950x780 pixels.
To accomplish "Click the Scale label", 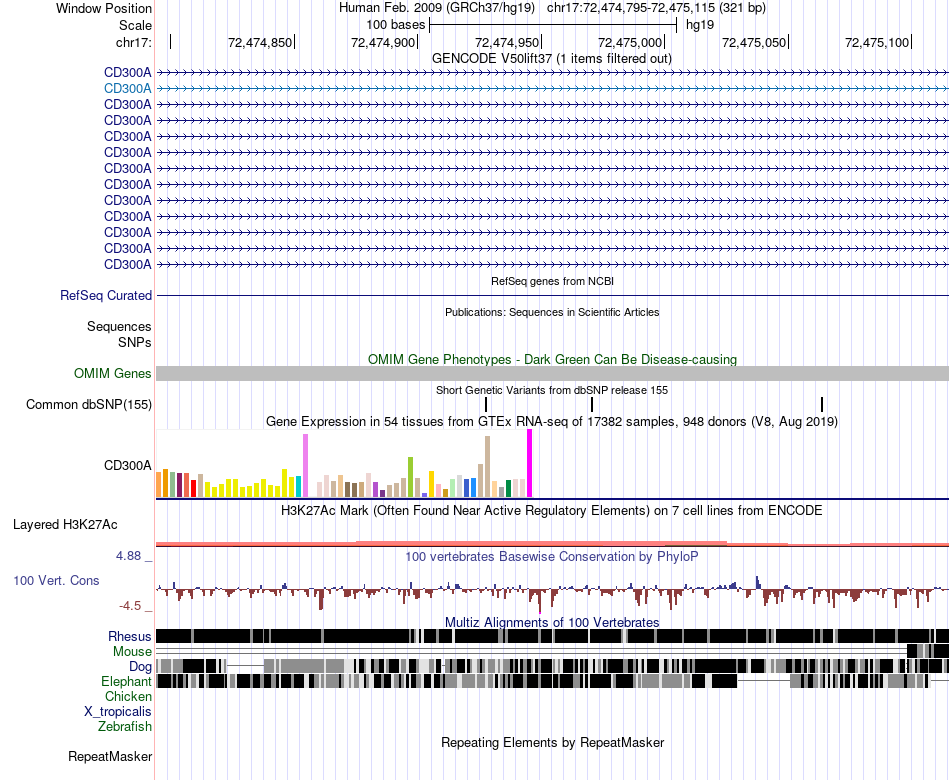I will pos(135,25).
